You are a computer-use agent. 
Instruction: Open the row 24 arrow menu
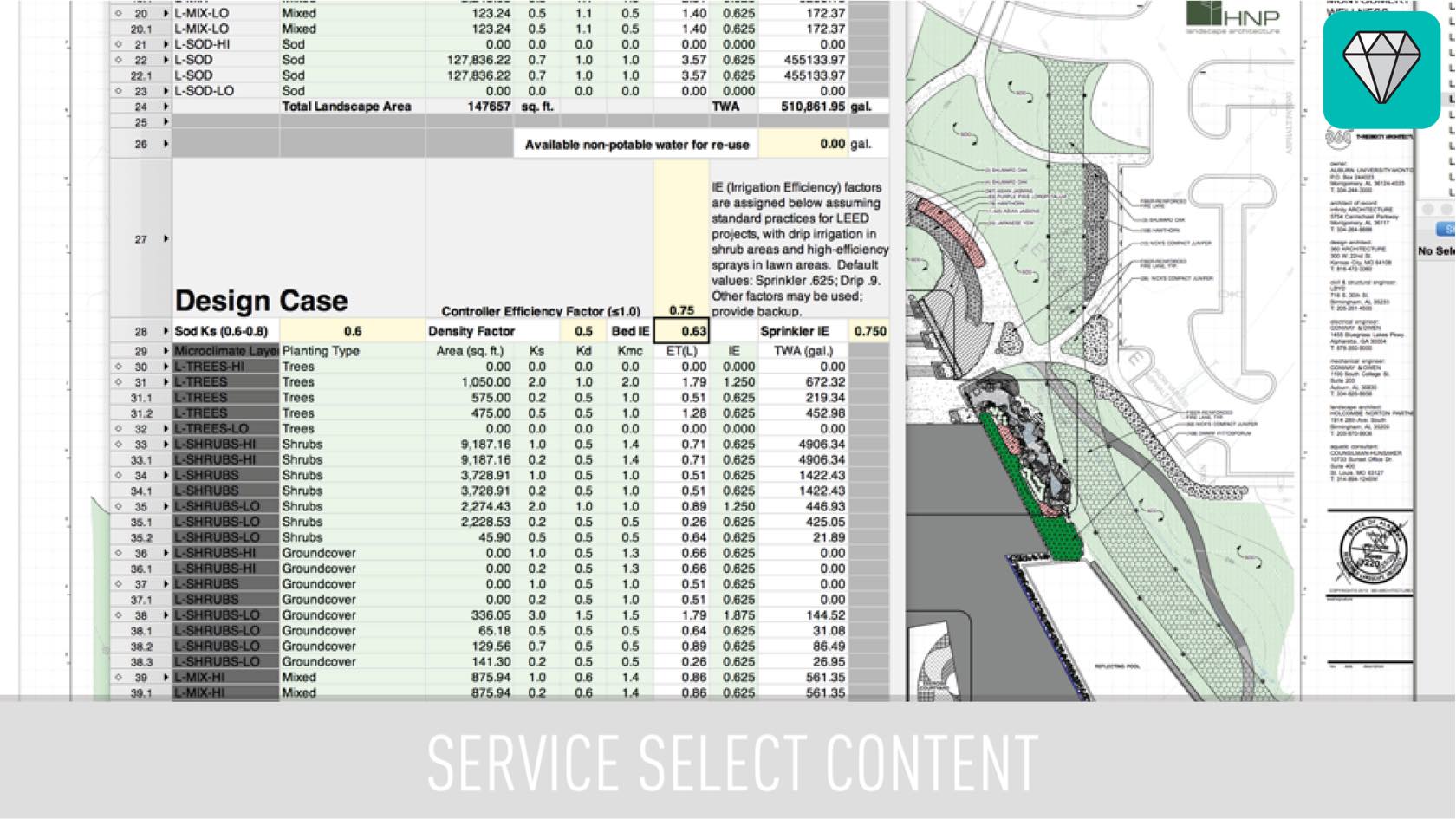[166, 107]
